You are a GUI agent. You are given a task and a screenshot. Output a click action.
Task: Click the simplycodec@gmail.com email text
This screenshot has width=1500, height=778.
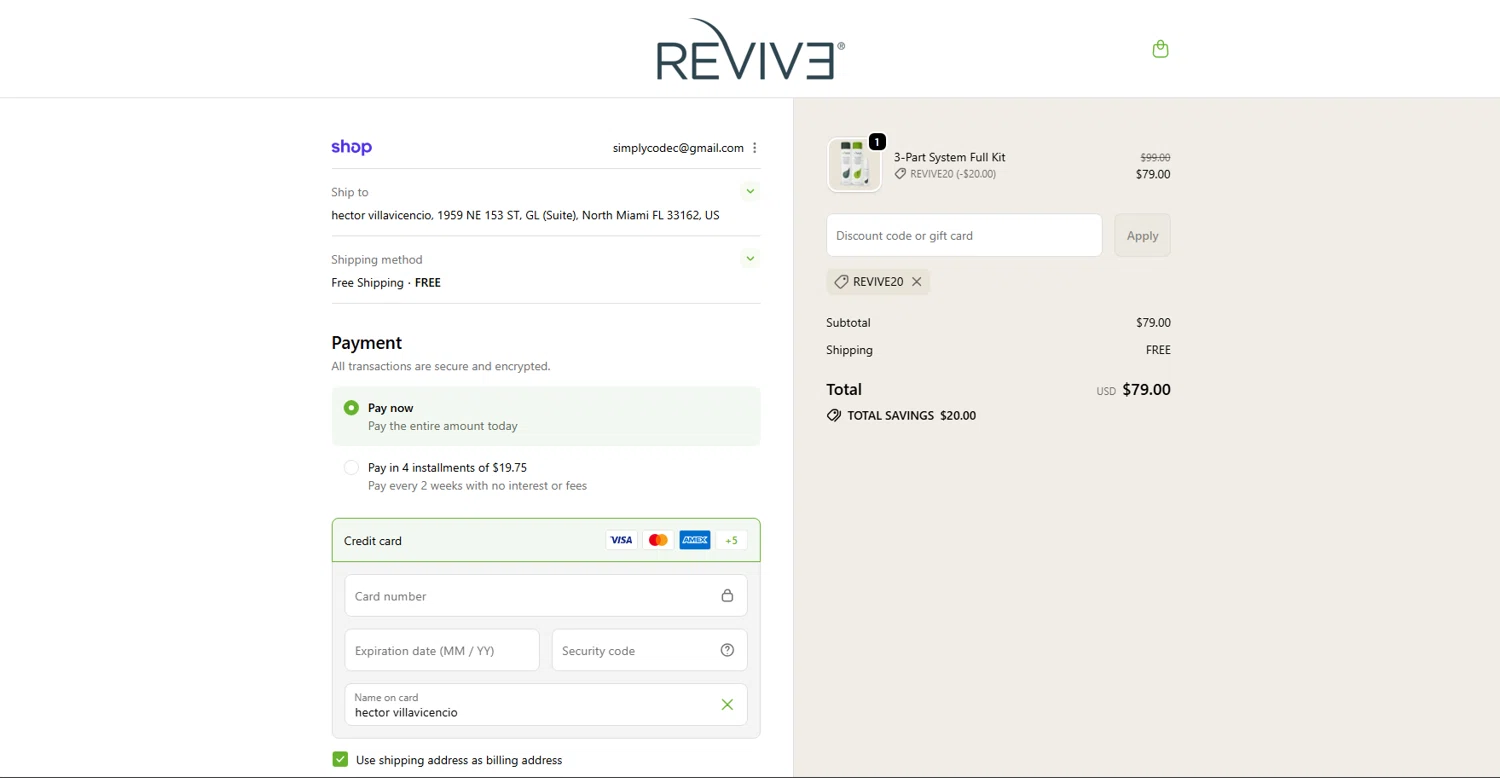point(678,148)
